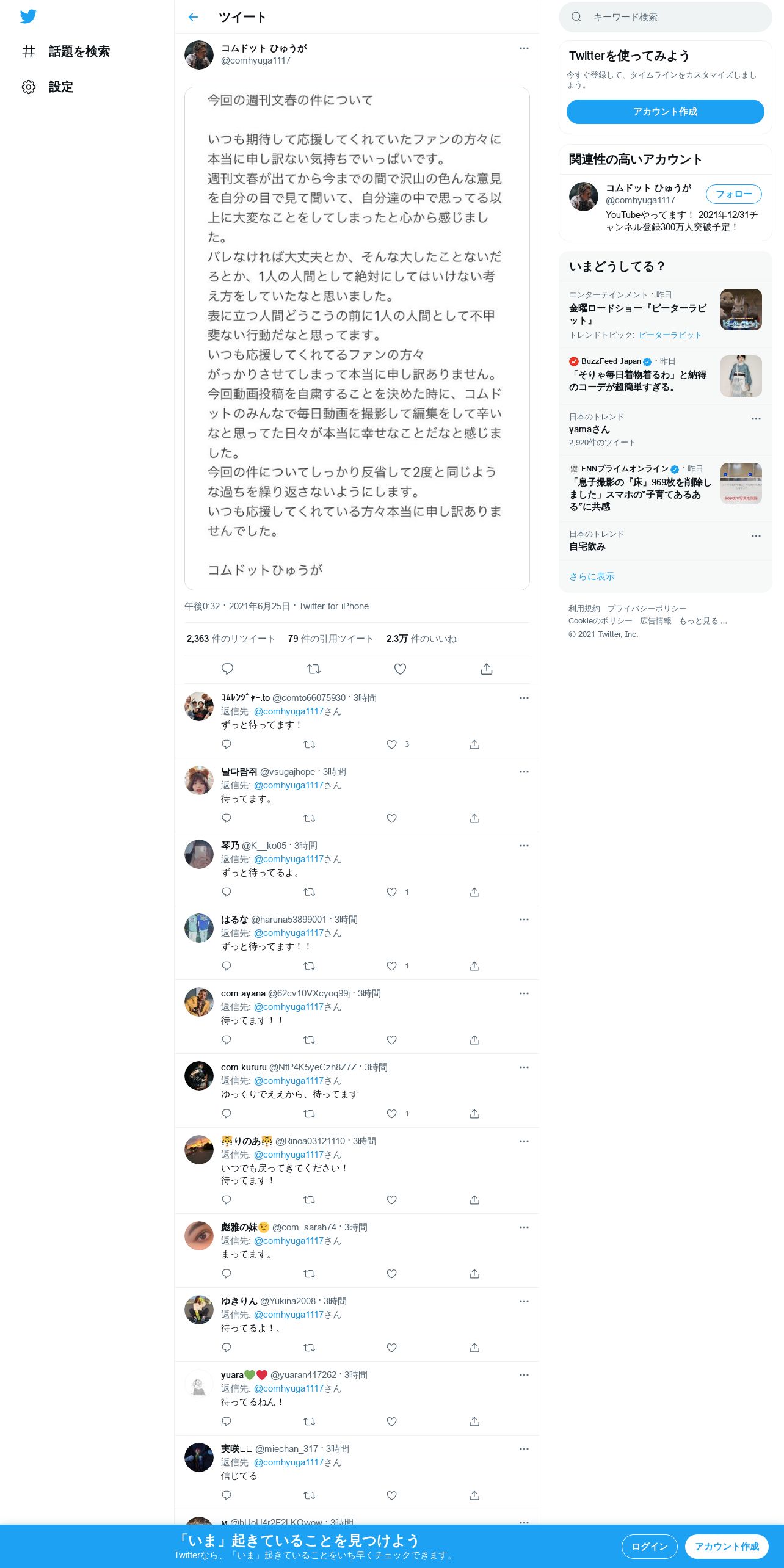The image size is (784, 1568).
Task: Click reply icon under the main tweet
Action: tap(227, 669)
